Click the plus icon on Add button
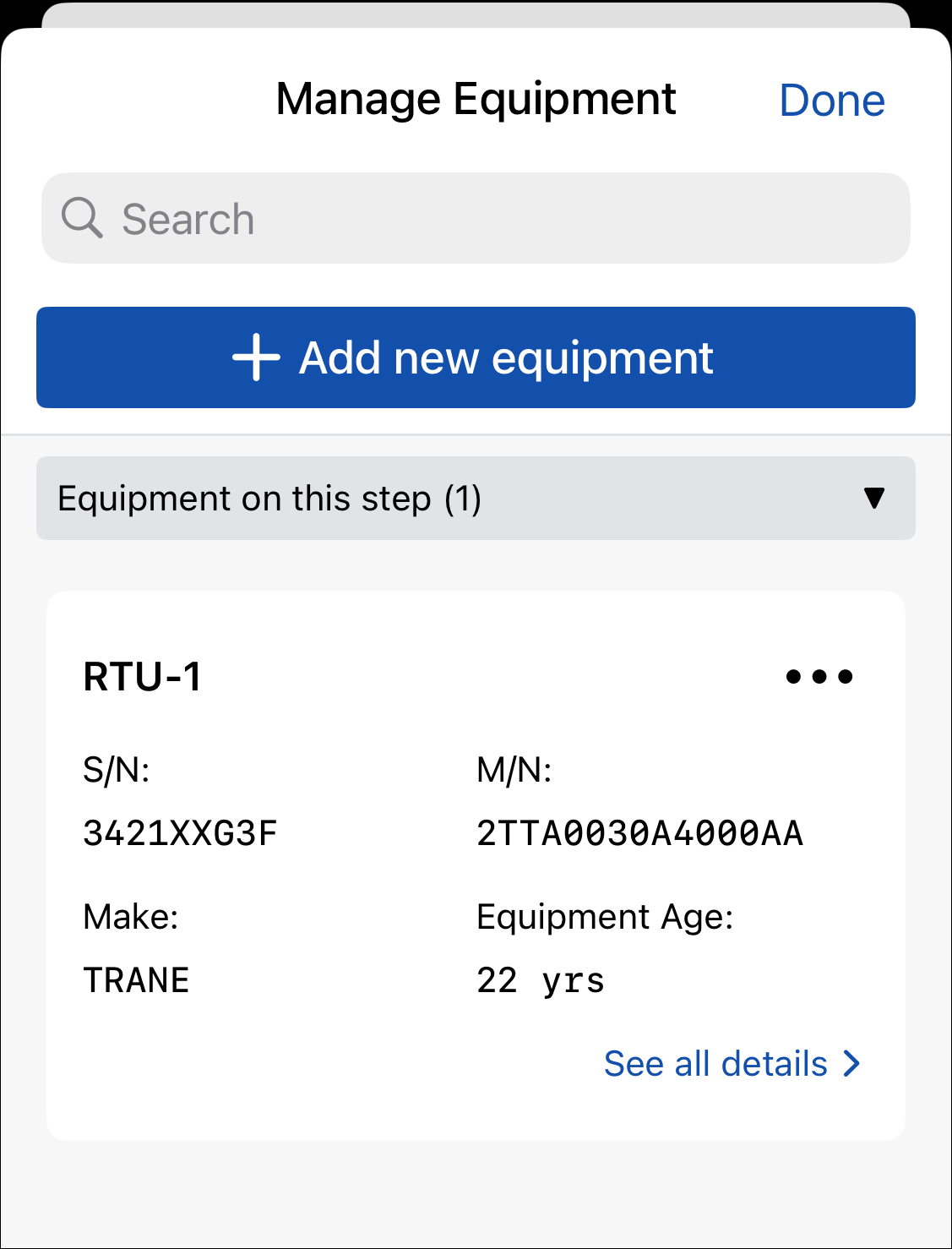Screen dimensions: 952x1249 [256, 357]
